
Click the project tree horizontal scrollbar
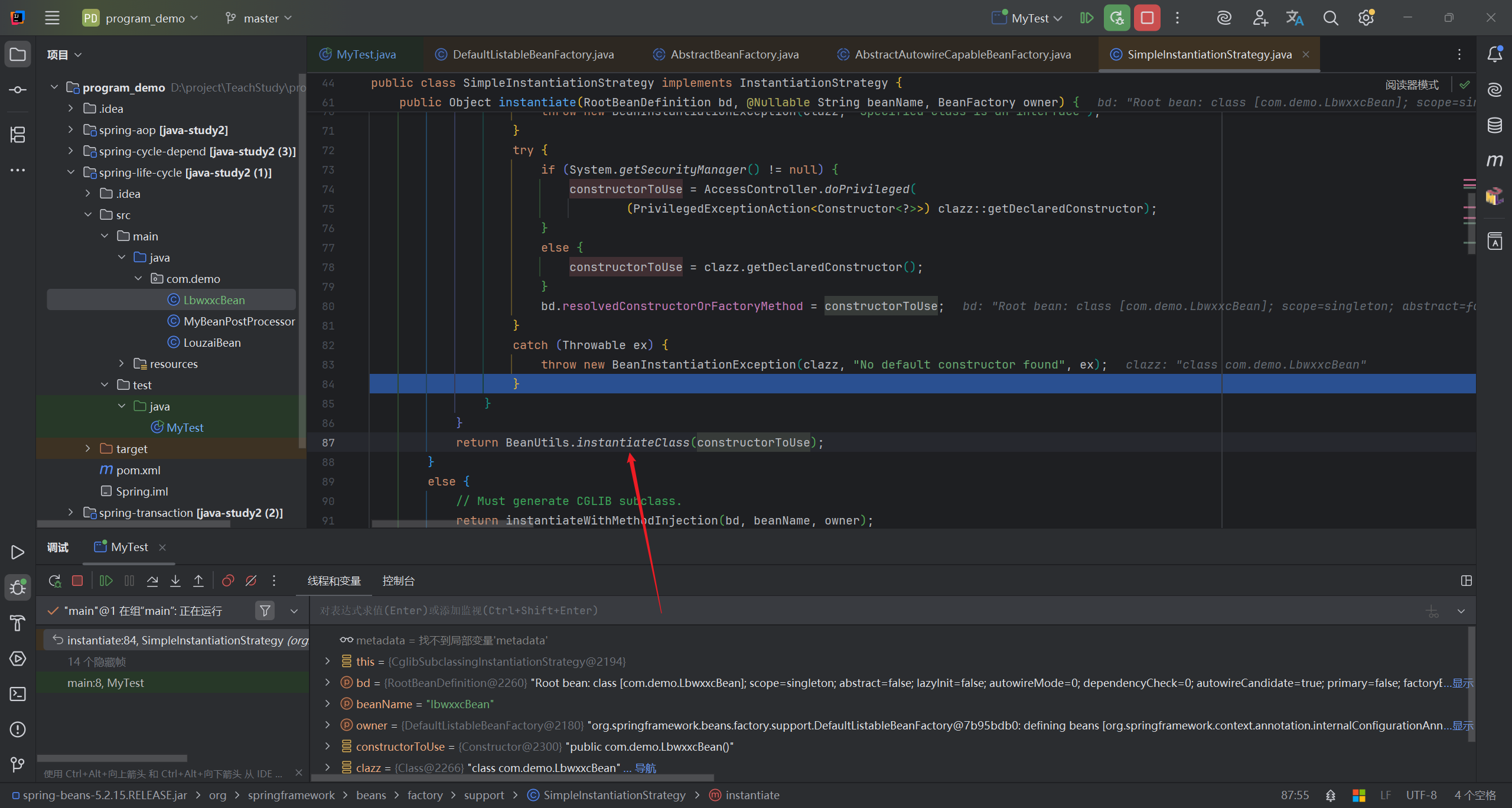pos(133,524)
